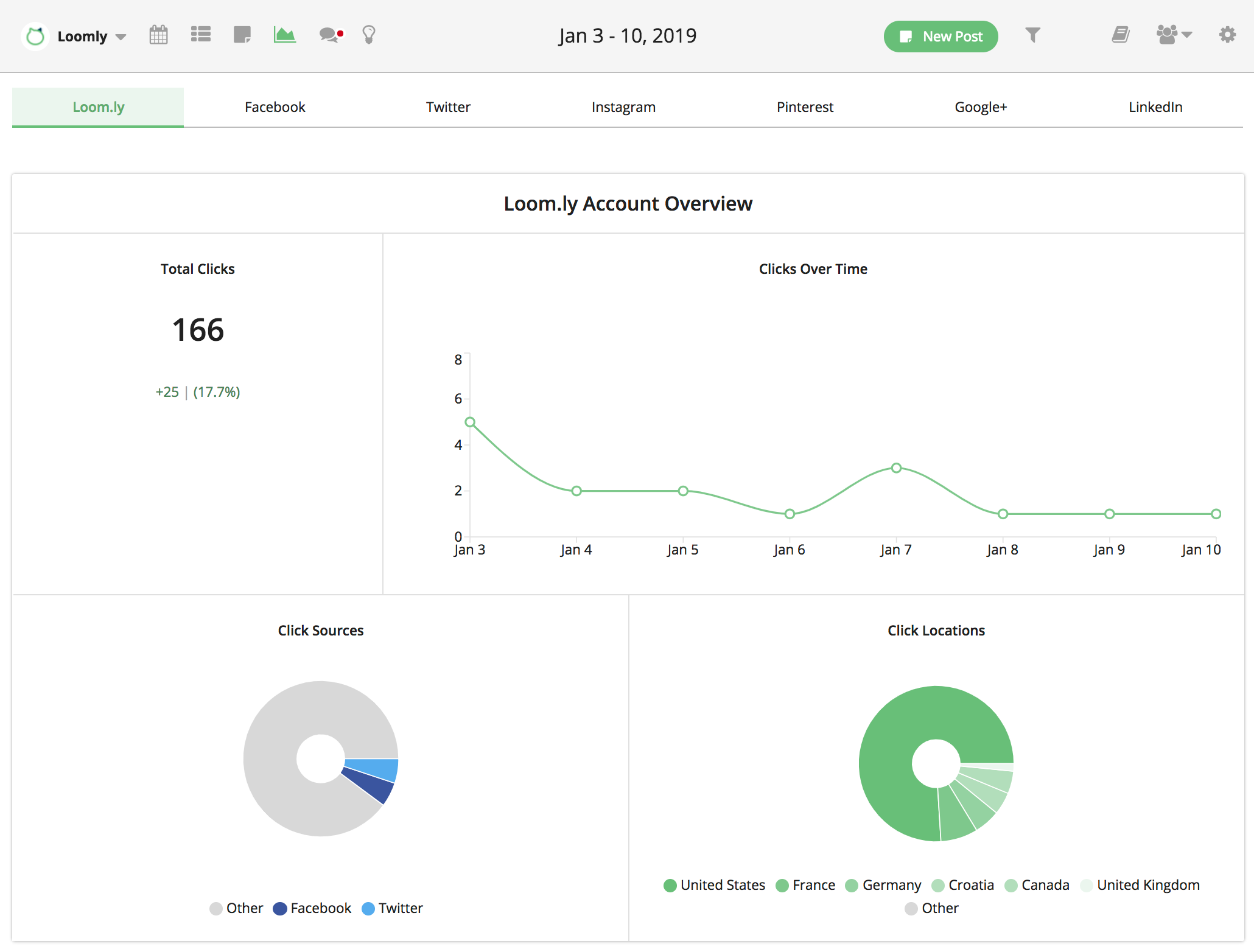Open the post ideas lightbulb icon

coord(368,35)
